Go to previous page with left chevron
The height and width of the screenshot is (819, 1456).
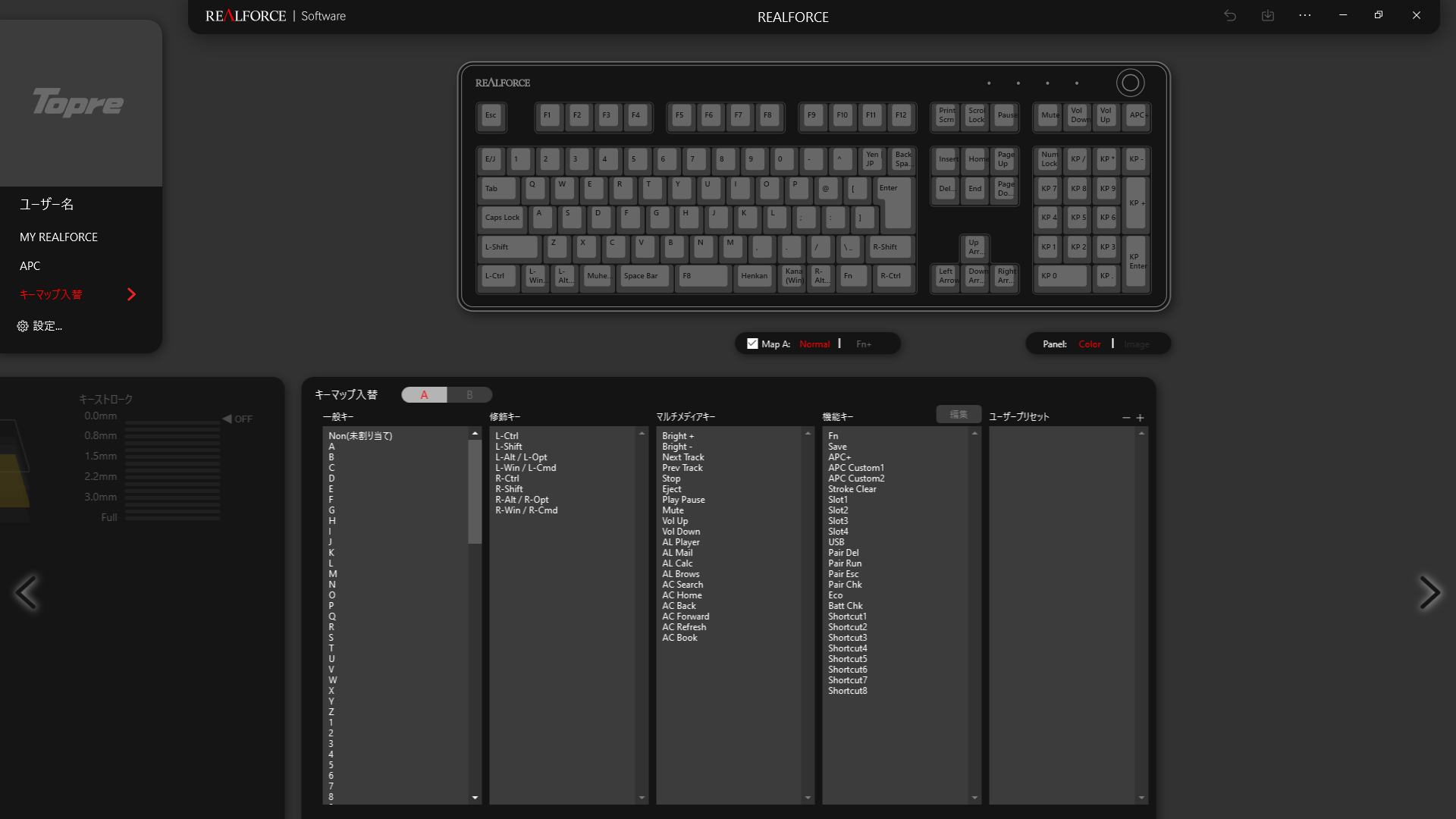pos(27,593)
